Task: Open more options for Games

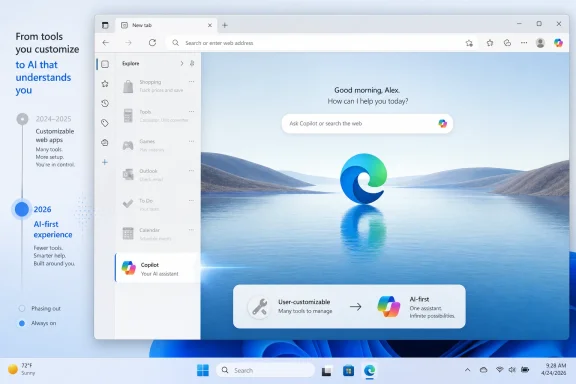Action: 191,141
